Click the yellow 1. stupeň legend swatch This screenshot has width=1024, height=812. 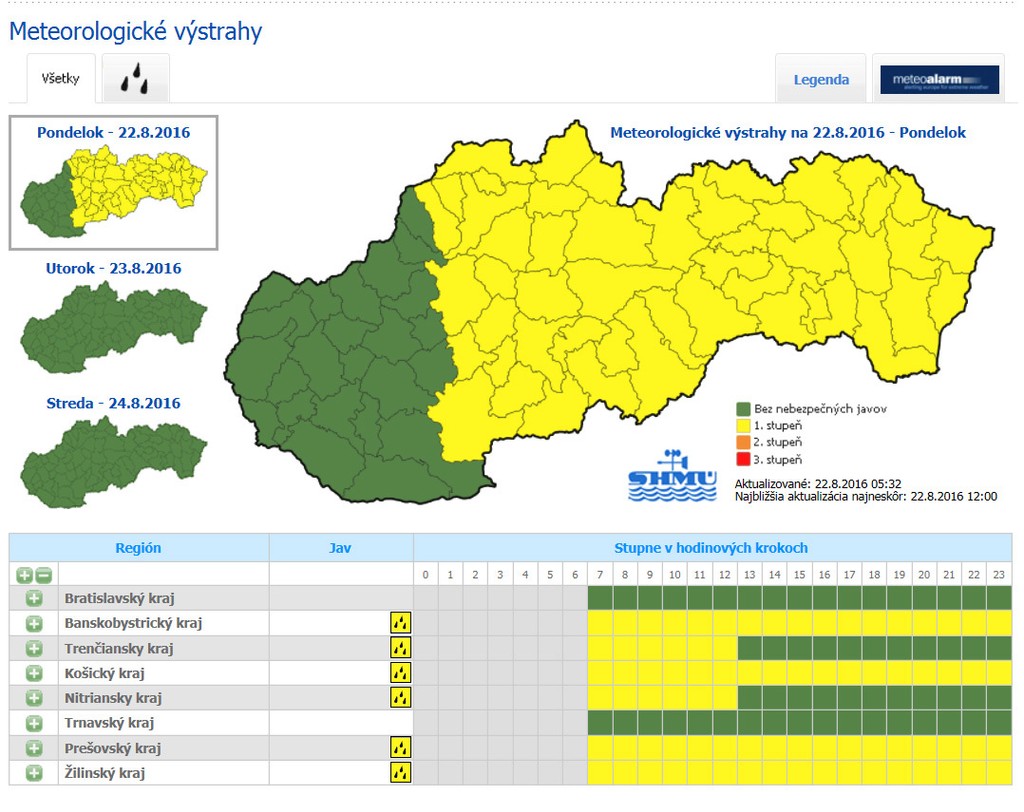[743, 426]
